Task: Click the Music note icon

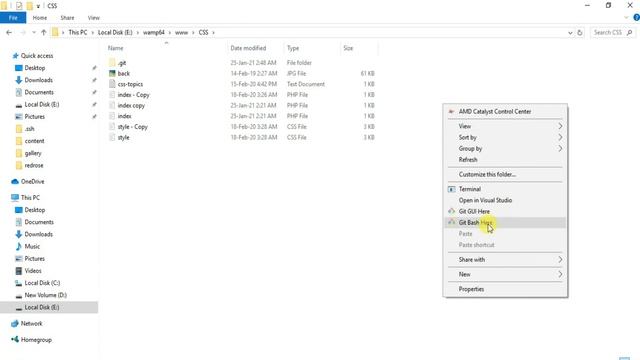Action: (x=19, y=247)
